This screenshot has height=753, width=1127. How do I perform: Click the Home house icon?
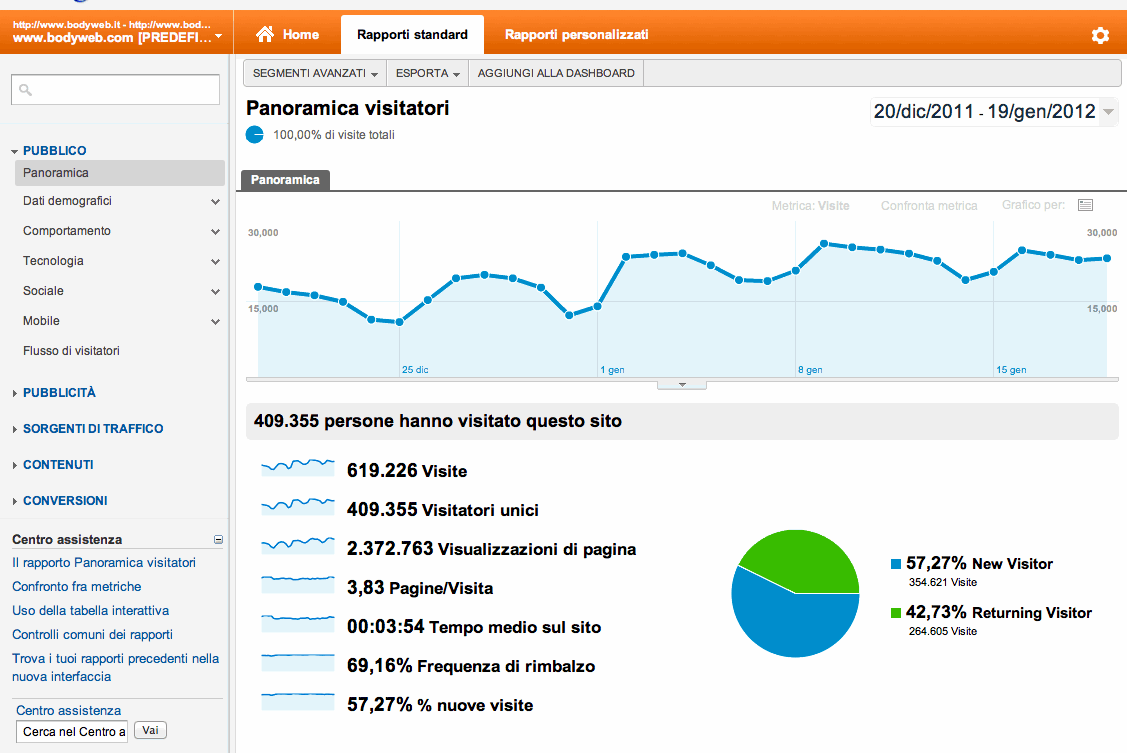[265, 35]
